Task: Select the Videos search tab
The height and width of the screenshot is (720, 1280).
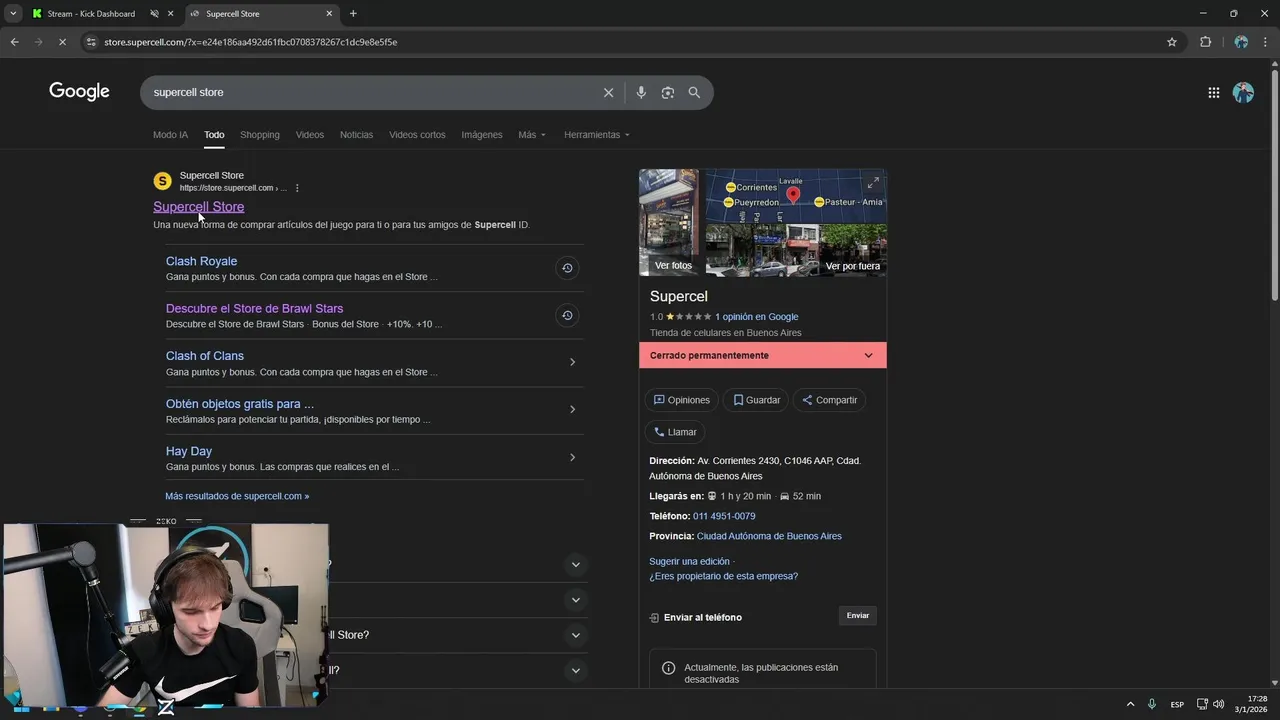Action: pos(310,135)
